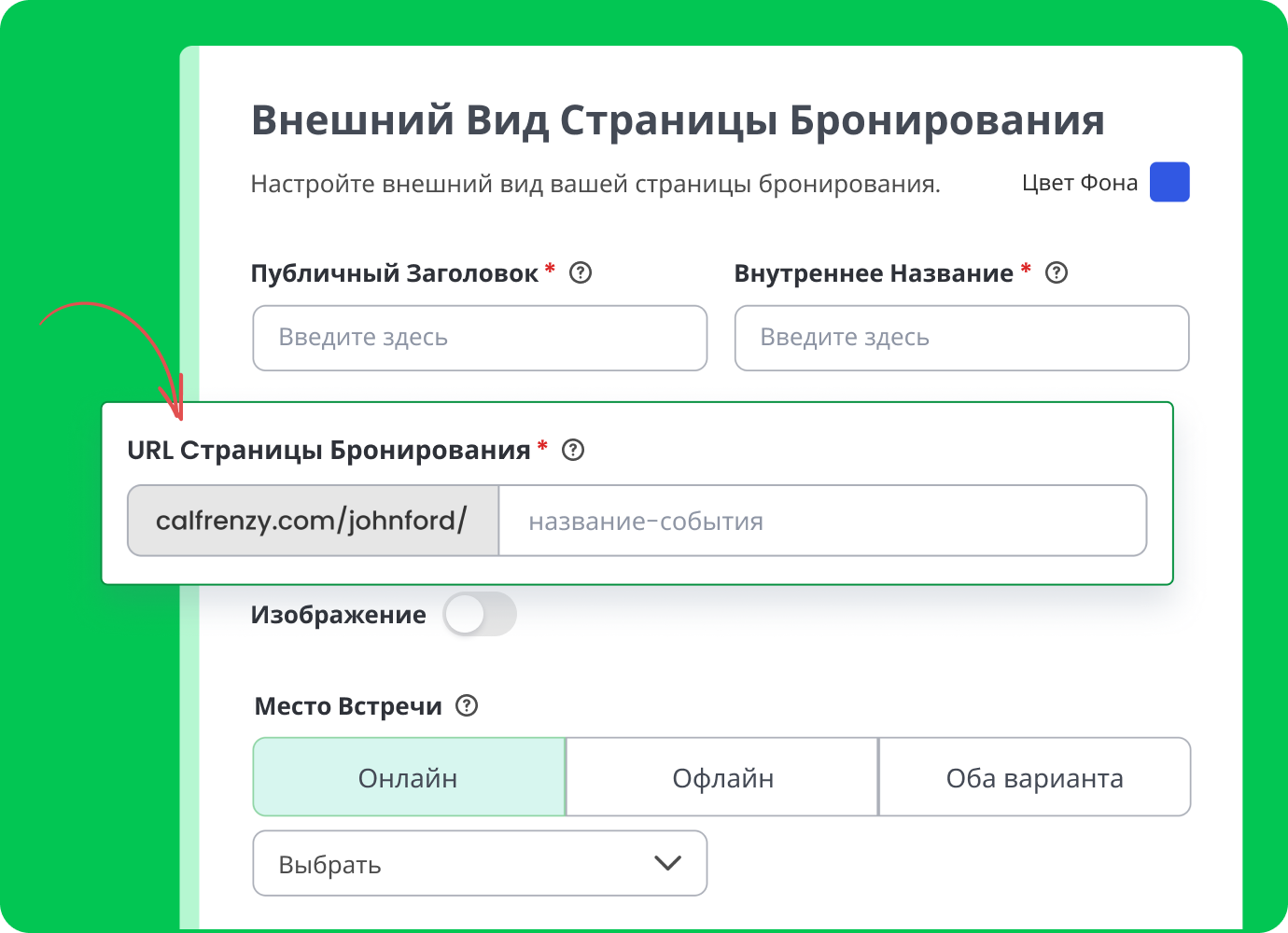Image resolution: width=1288 pixels, height=933 pixels.
Task: Open the Цвет Фона color picker swatch
Action: tap(1169, 182)
